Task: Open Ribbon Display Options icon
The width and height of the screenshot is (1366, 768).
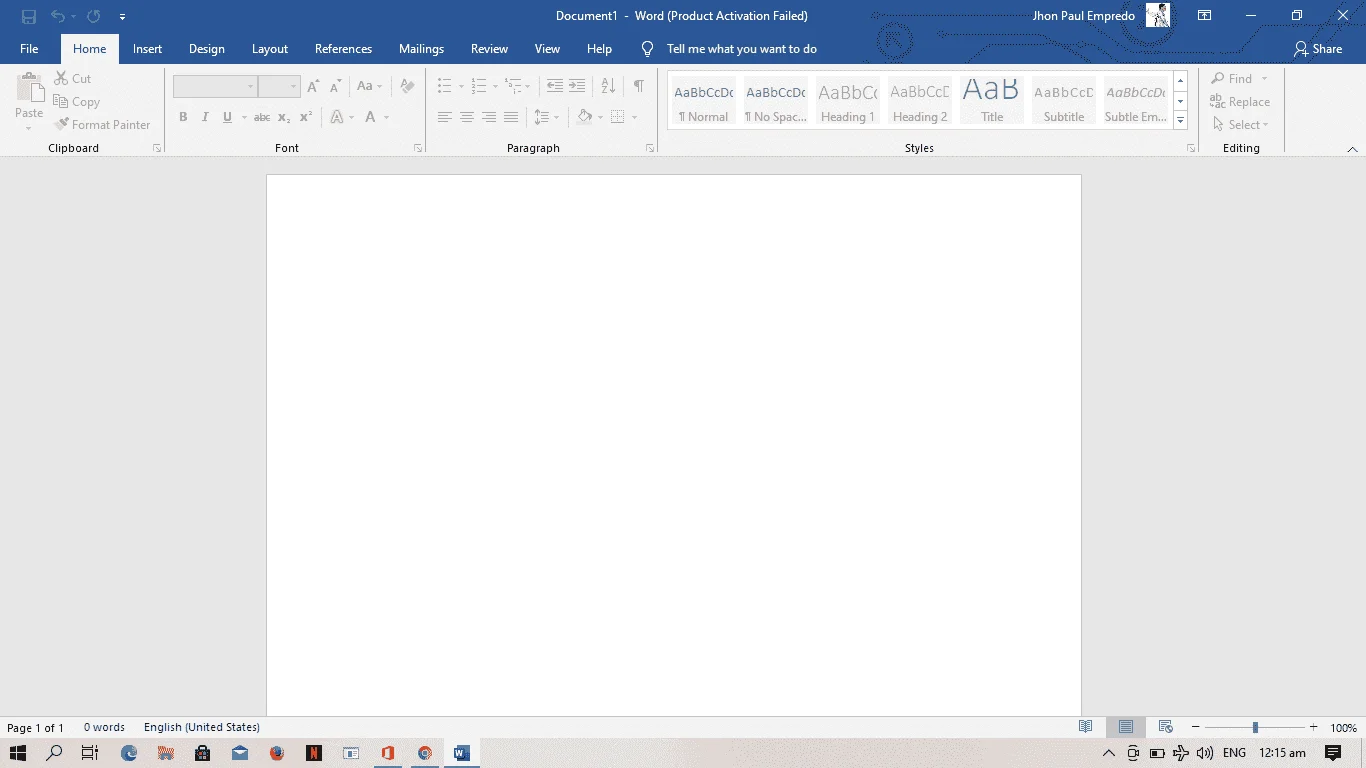Action: 1205,16
